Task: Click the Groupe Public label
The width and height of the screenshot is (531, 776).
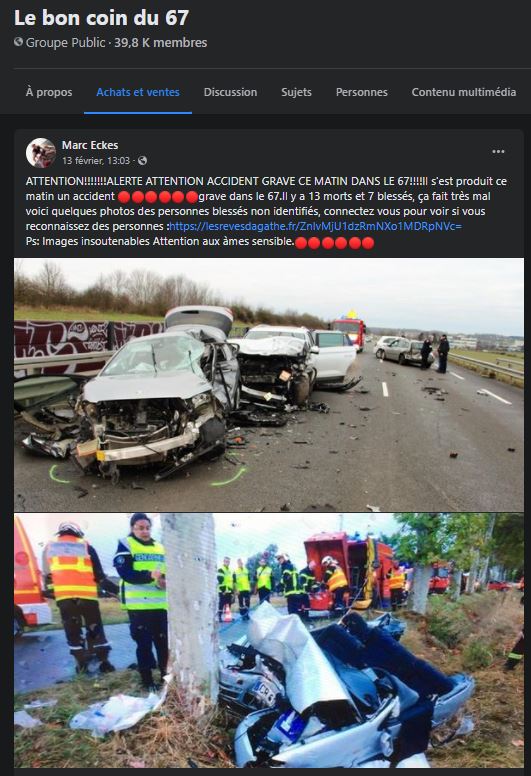Action: click(65, 43)
